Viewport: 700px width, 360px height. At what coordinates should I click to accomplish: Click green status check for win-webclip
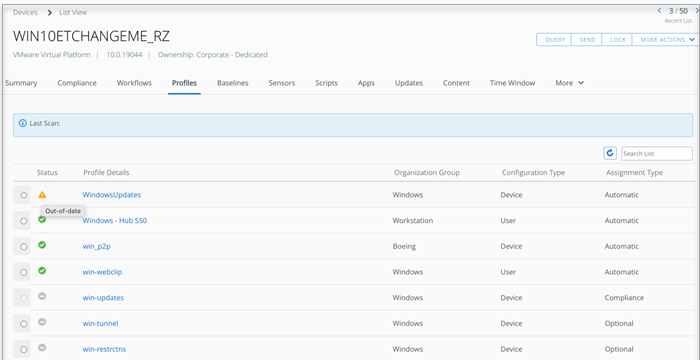point(42,270)
